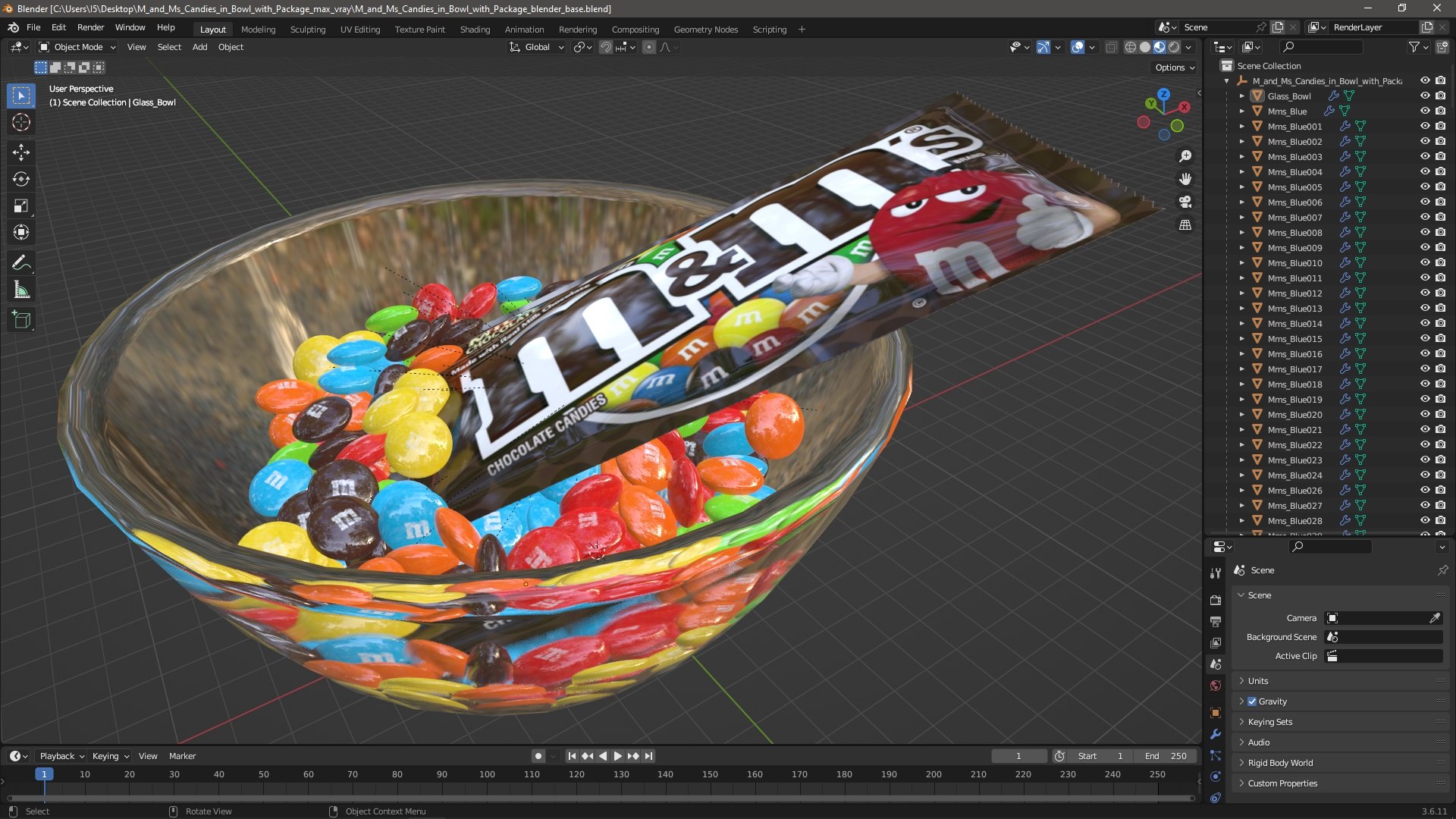The width and height of the screenshot is (1456, 819).
Task: Click the End frame value field
Action: click(x=1166, y=756)
